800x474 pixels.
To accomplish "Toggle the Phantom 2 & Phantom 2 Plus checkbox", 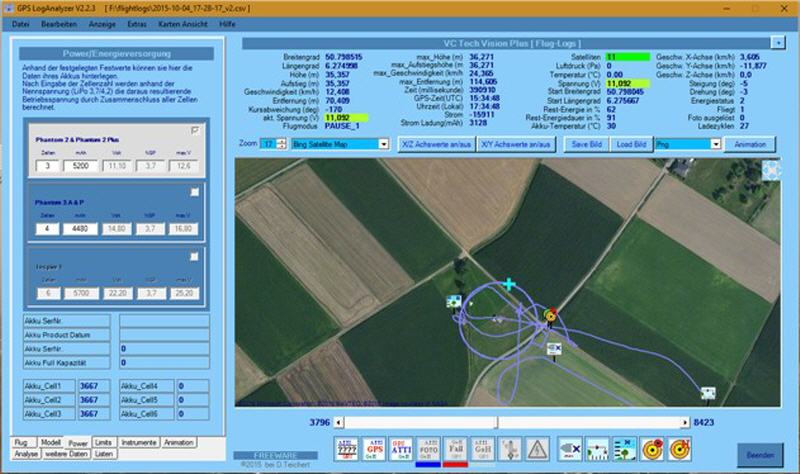I will 195,131.
